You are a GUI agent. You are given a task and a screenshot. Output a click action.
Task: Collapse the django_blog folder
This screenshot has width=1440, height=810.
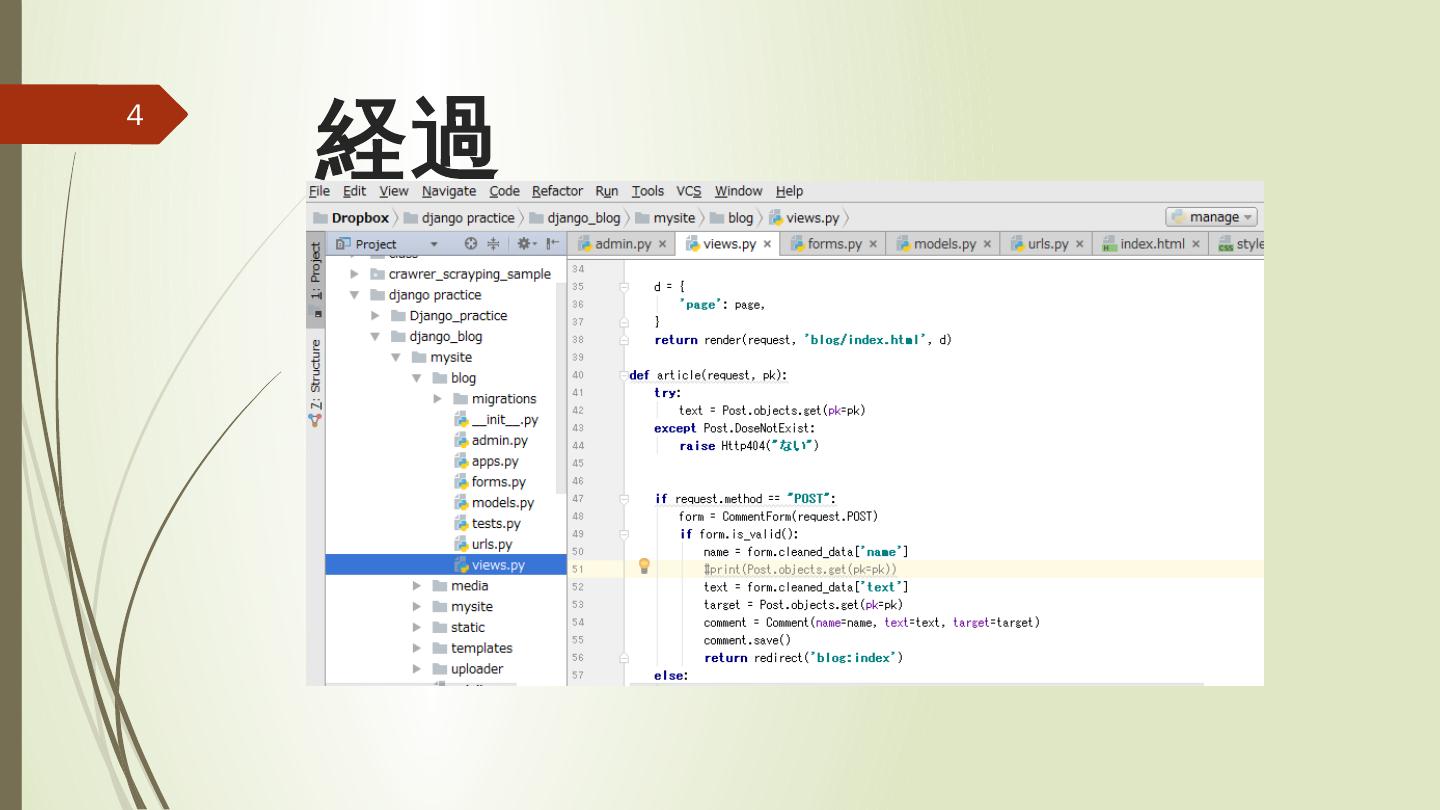tap(376, 337)
